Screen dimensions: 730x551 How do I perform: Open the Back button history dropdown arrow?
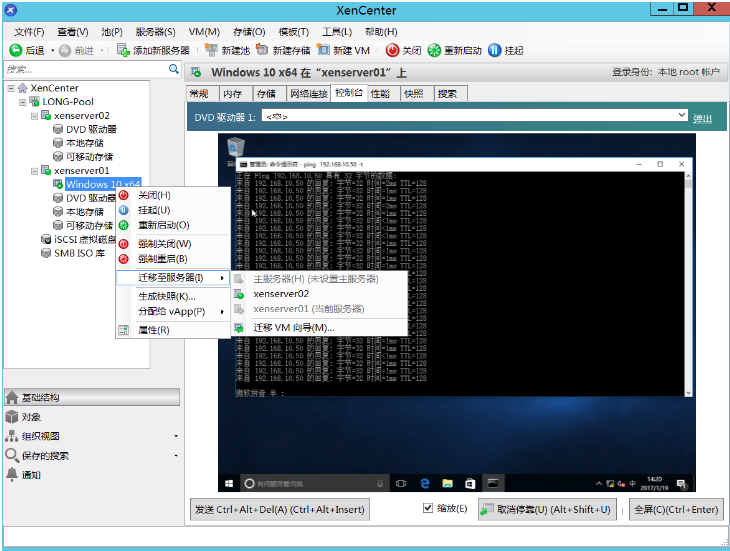tap(52, 50)
